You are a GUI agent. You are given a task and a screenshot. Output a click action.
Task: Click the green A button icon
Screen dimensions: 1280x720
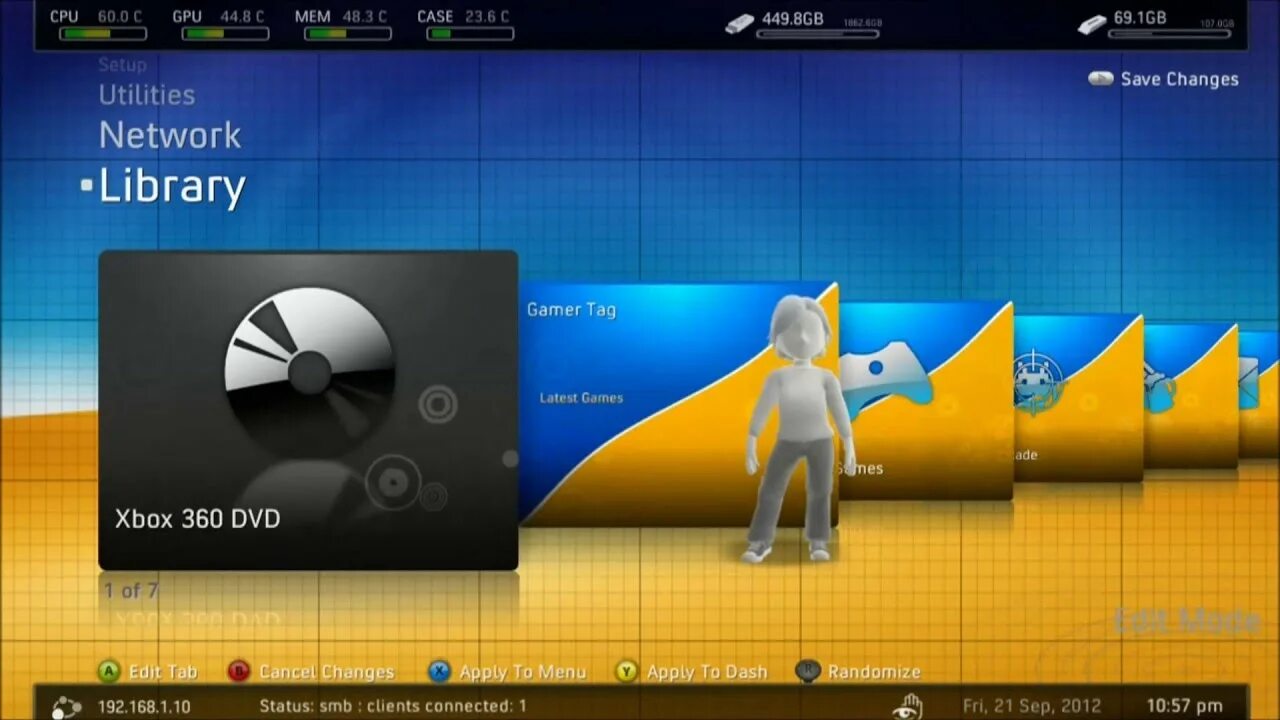coord(108,671)
